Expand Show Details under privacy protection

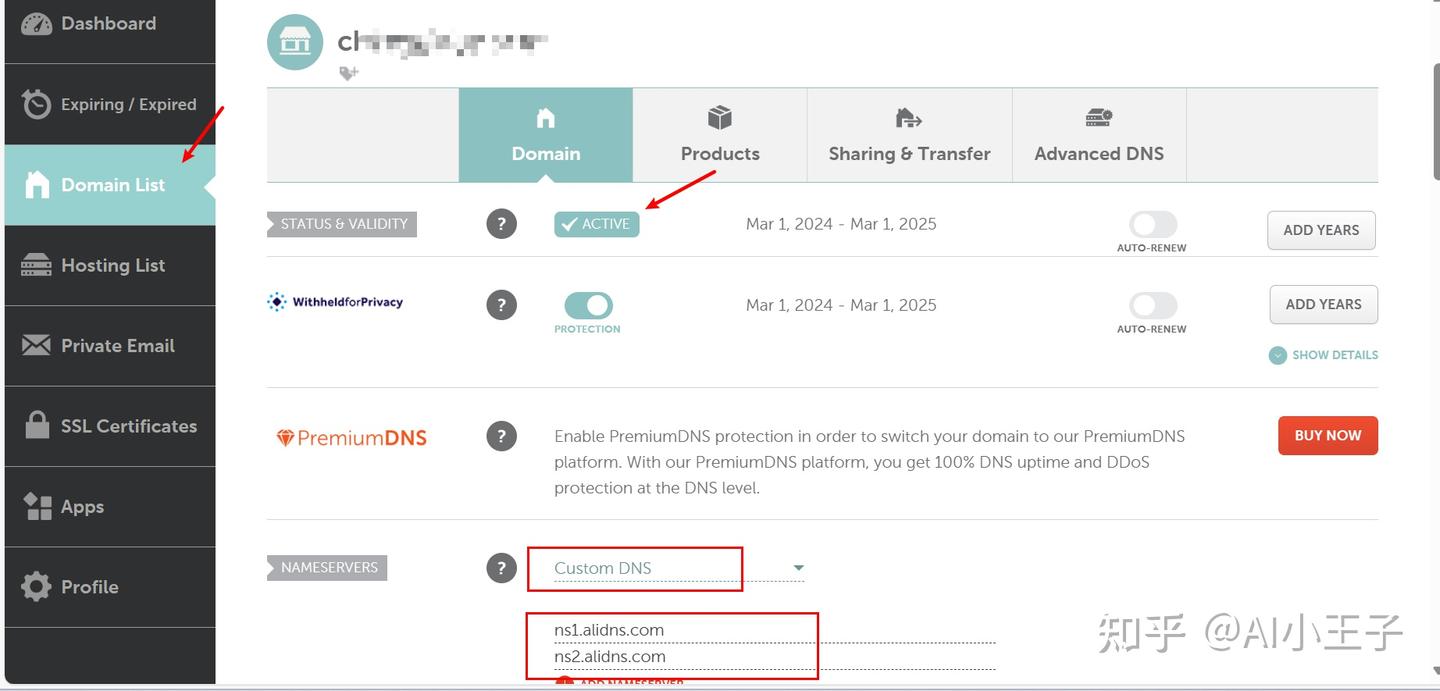pos(1324,355)
